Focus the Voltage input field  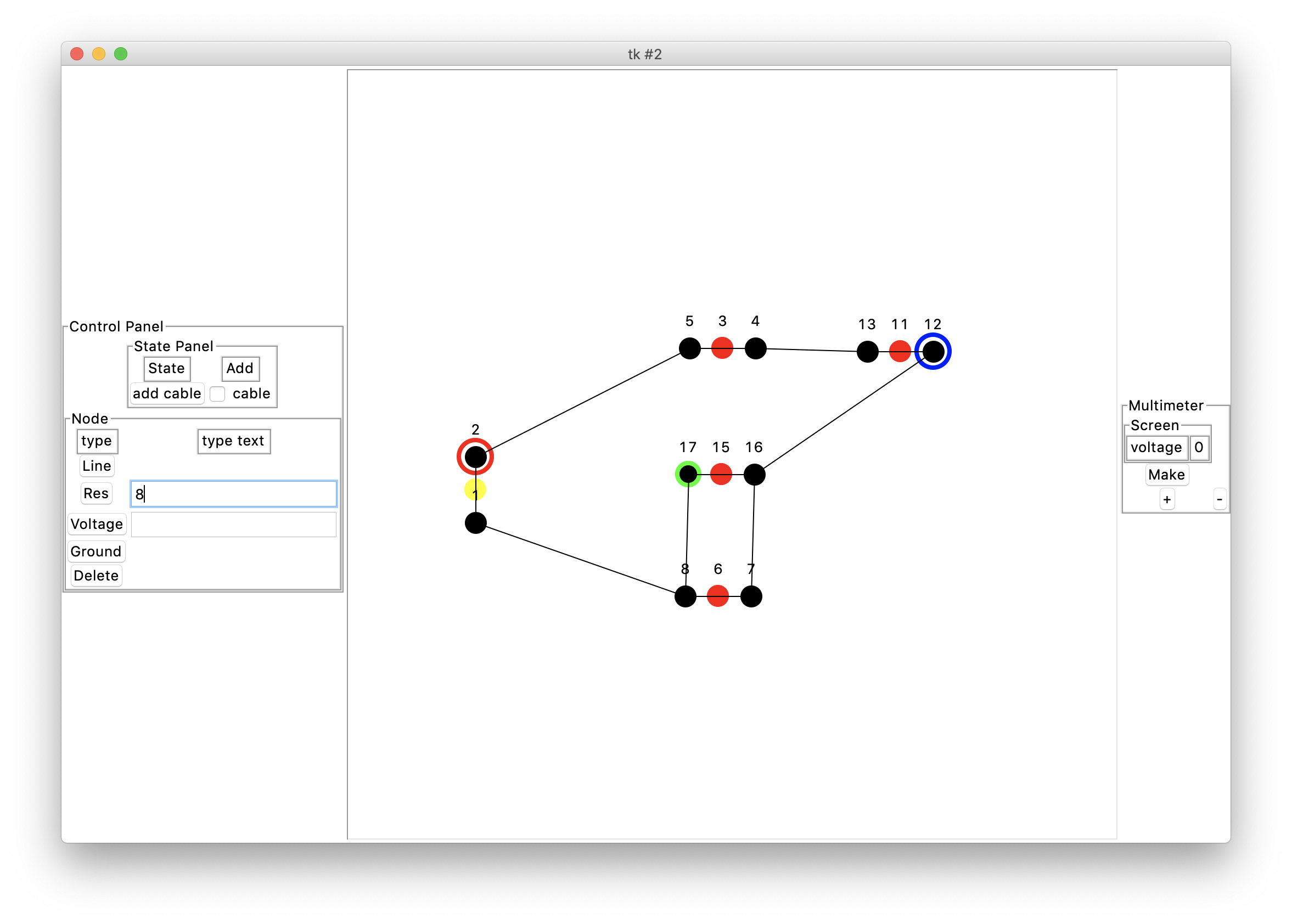point(233,524)
